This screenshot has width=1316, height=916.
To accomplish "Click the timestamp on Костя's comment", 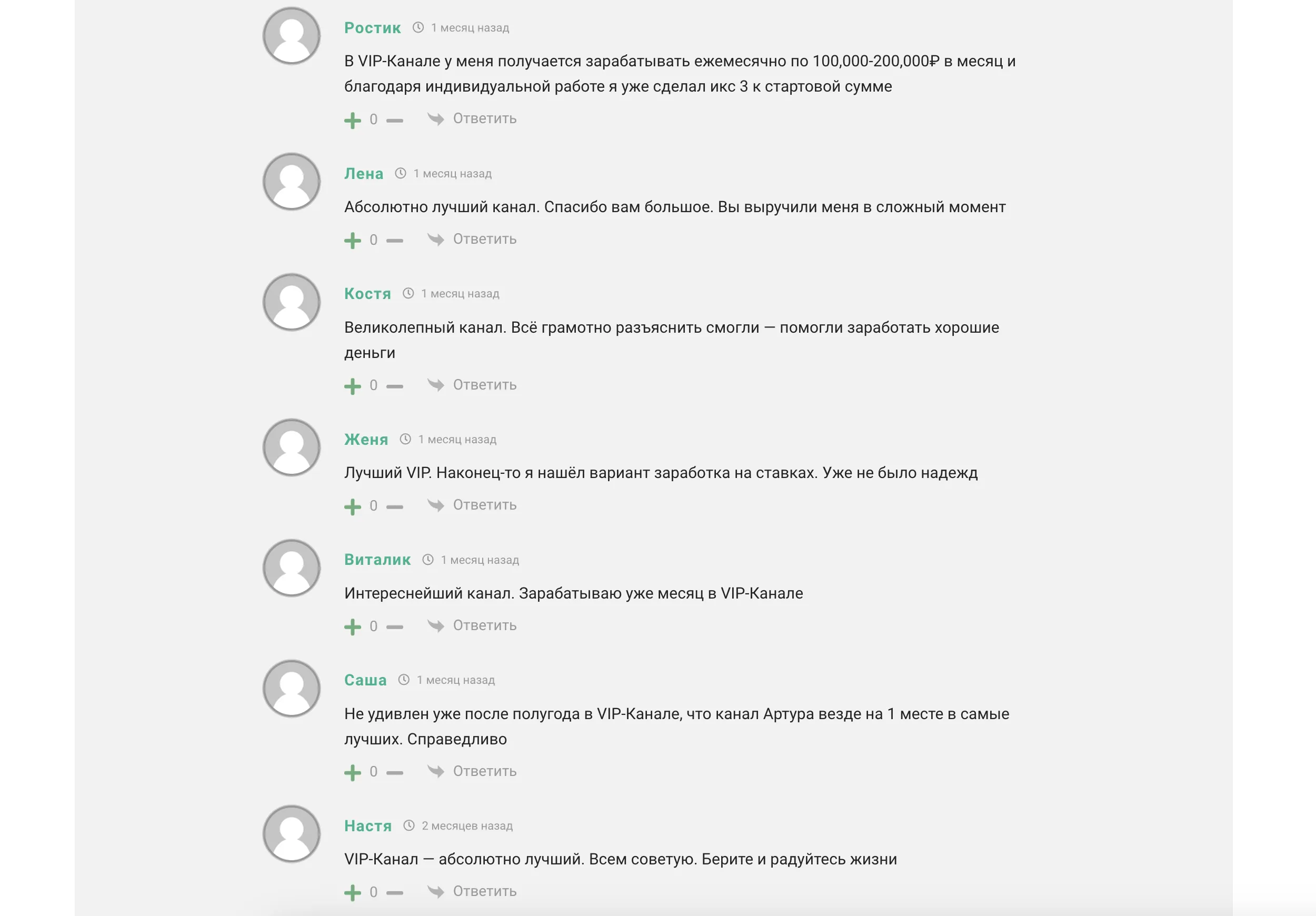I will pos(460,293).
